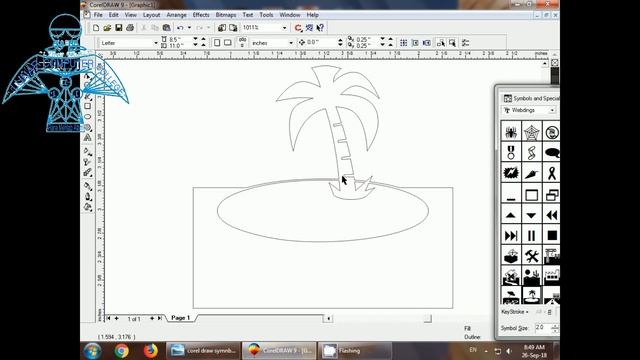Open the Edit menu

(x=113, y=15)
